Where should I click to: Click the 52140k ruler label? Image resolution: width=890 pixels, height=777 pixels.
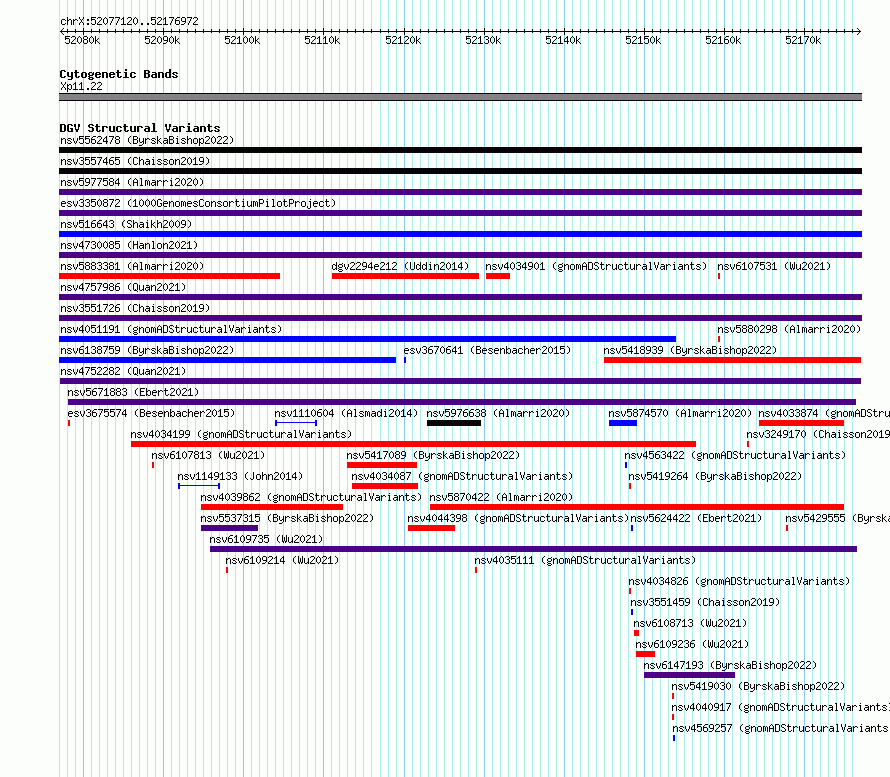point(563,40)
